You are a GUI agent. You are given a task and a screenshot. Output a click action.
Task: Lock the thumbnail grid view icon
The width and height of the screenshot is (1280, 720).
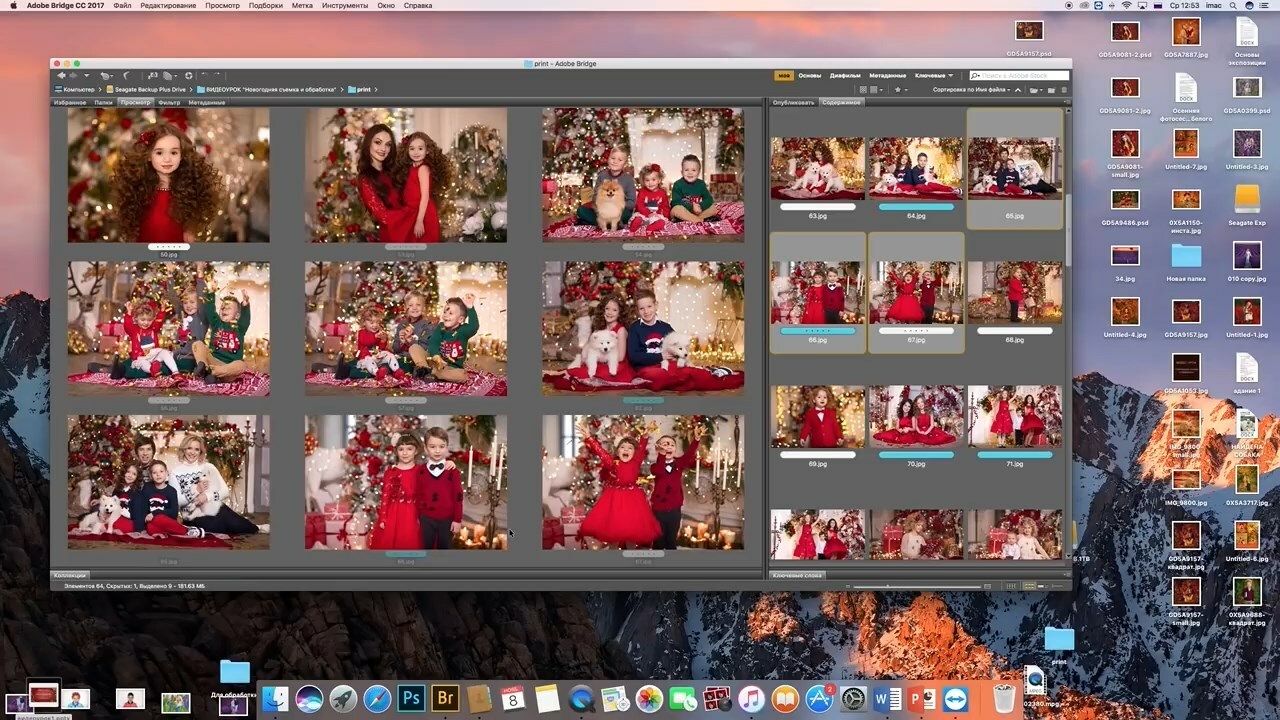1011,586
